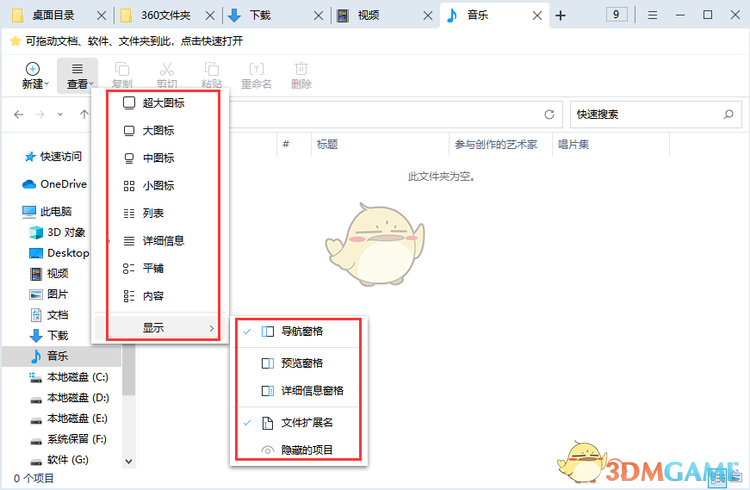Click the 剪切 (Cut) toolbar icon

point(167,76)
